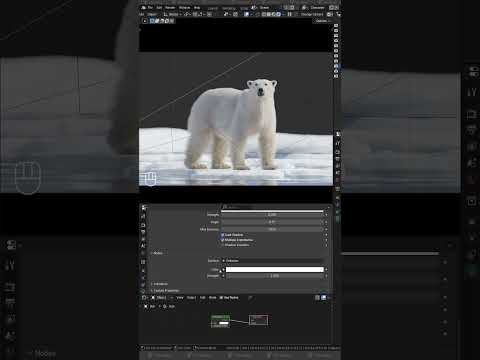Image resolution: width=480 pixels, height=360 pixels.
Task: Select the box select tool icon
Action: tap(152, 21)
